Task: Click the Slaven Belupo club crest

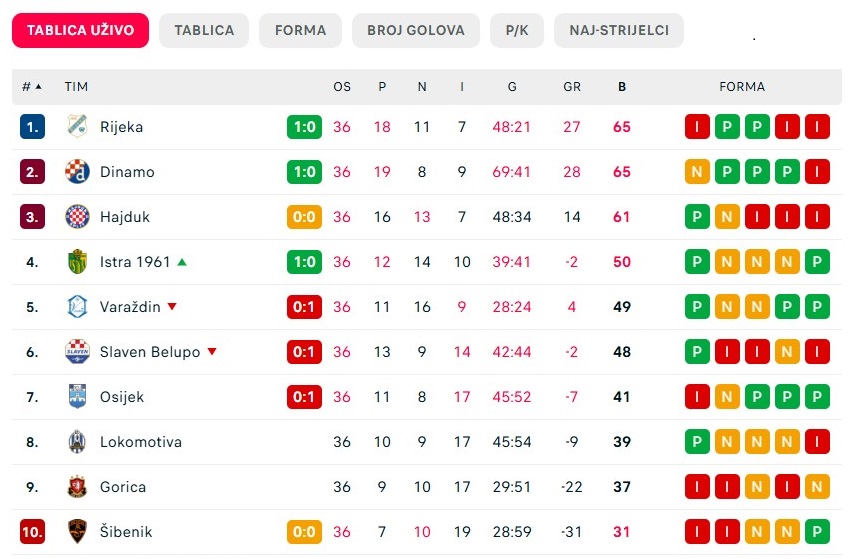Action: pos(77,352)
